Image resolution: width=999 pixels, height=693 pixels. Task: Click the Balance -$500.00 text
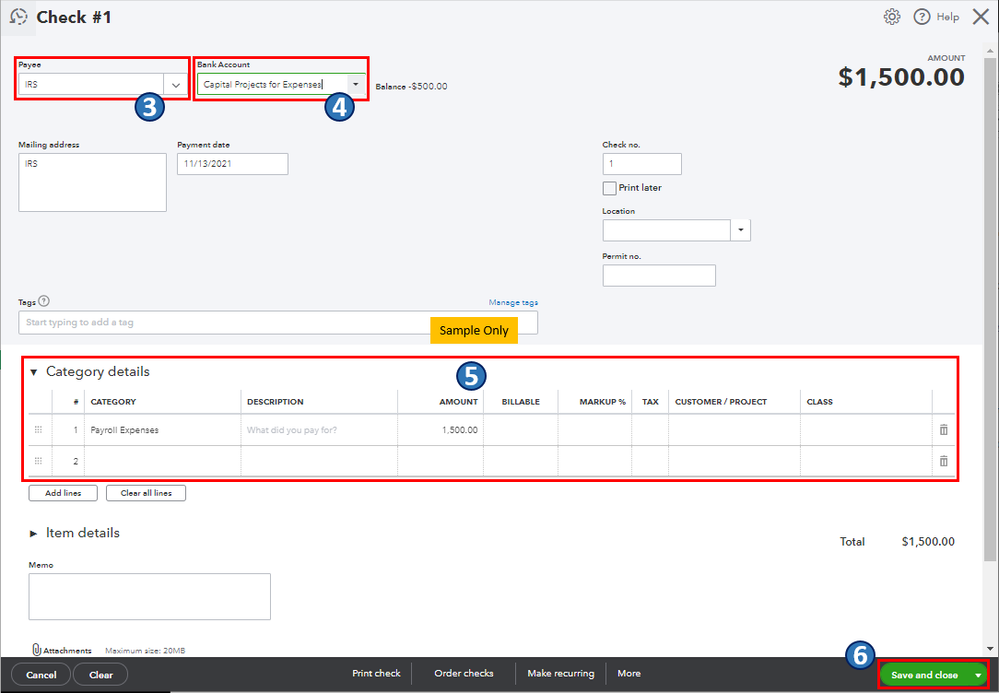coord(411,87)
